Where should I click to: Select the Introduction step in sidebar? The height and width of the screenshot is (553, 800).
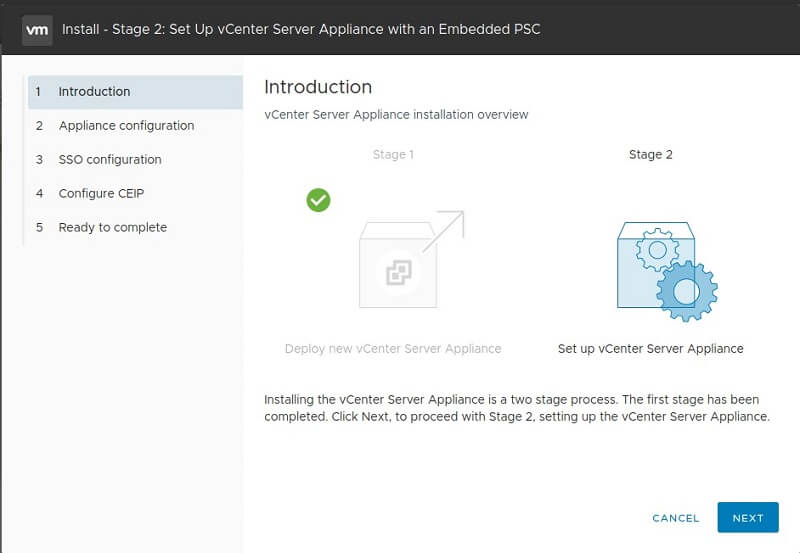[x=94, y=92]
